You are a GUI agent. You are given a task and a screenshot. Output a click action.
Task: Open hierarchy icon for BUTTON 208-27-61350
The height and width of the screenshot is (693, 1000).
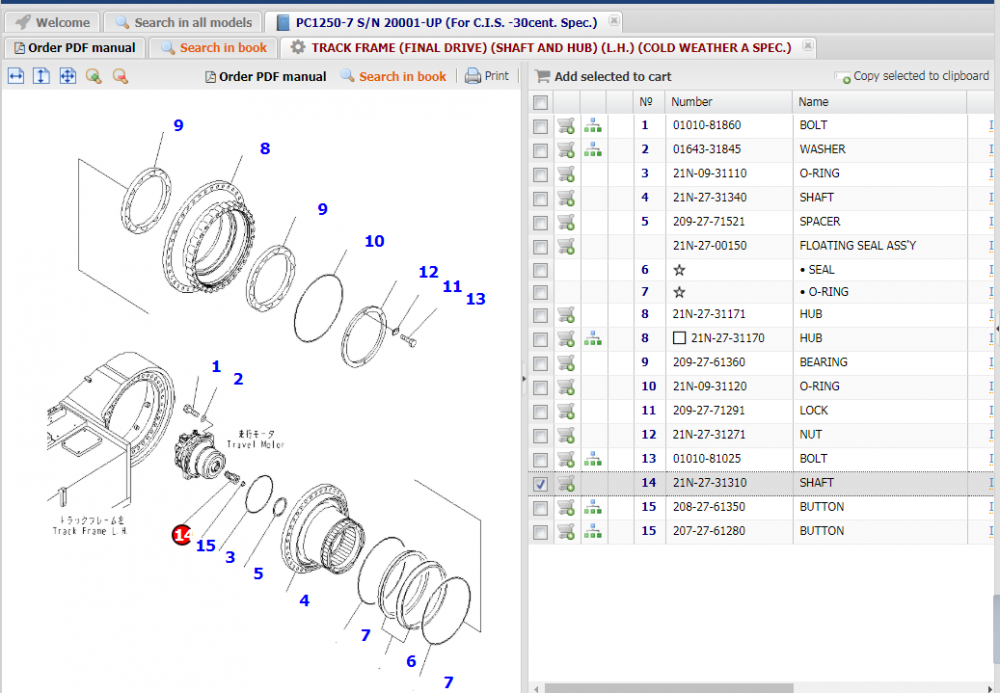593,507
